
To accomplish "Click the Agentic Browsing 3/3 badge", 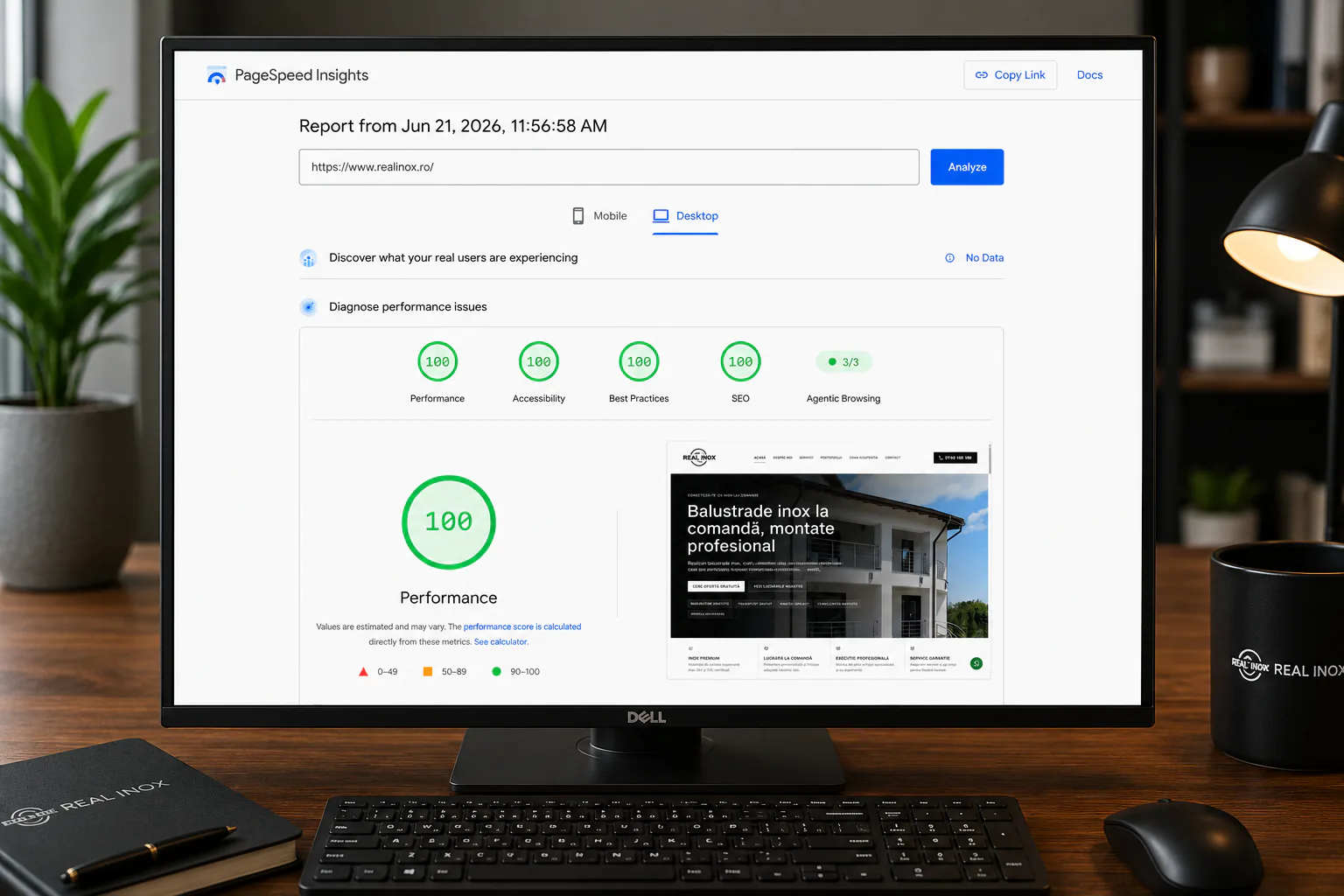I will tap(843, 361).
